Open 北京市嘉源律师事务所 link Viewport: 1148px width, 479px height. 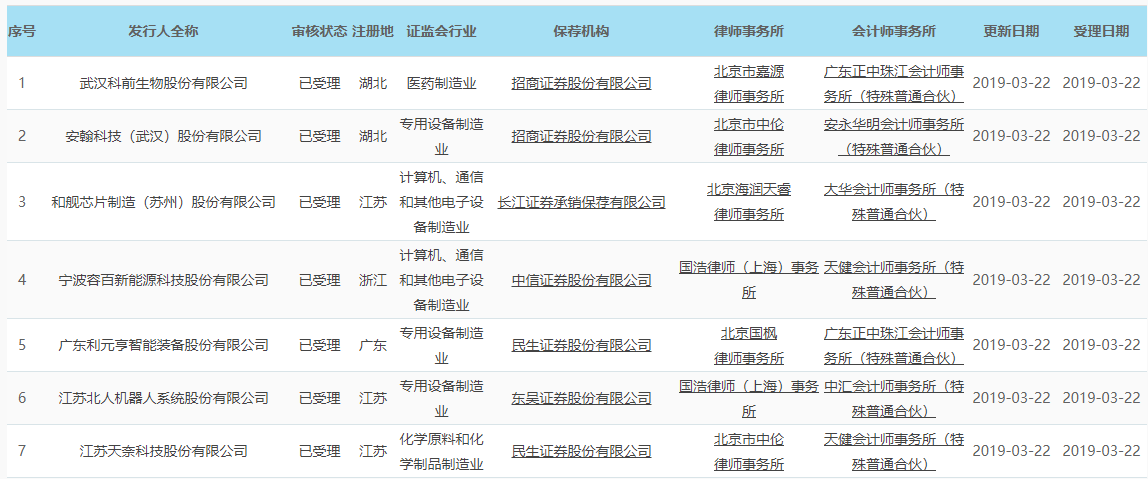pos(749,83)
